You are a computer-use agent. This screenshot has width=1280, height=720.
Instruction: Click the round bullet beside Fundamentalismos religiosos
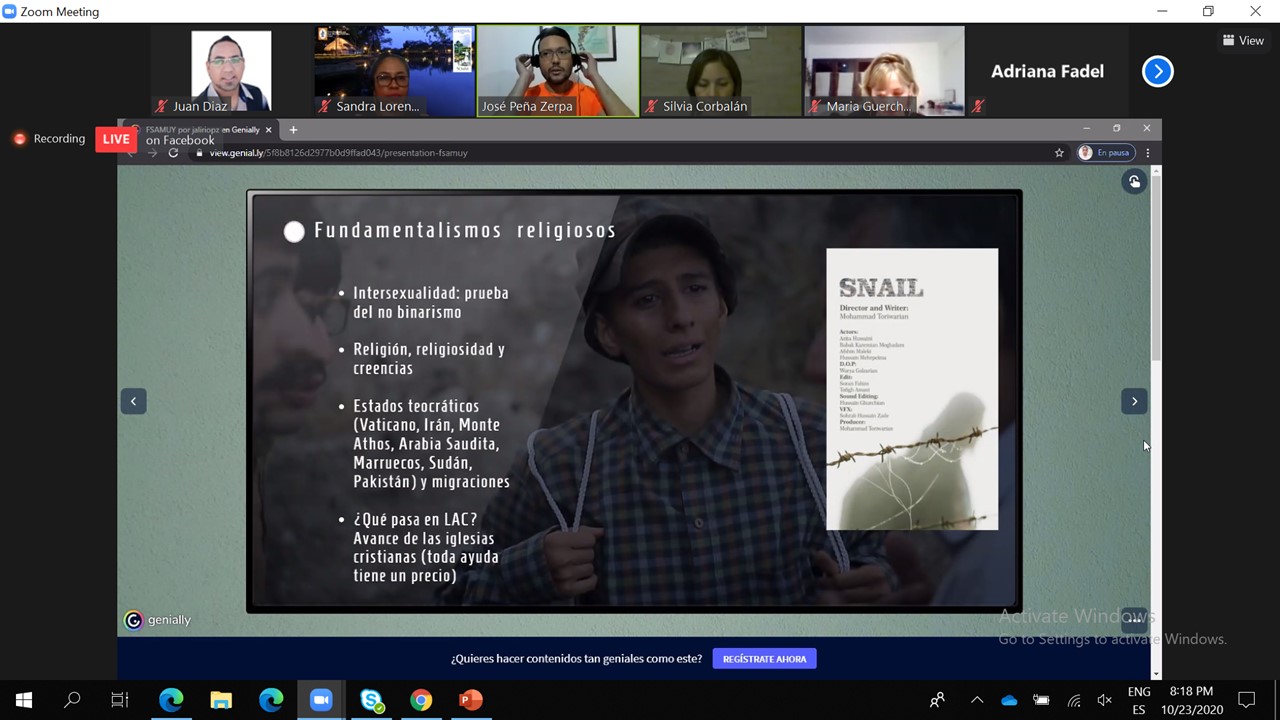pyautogui.click(x=294, y=232)
